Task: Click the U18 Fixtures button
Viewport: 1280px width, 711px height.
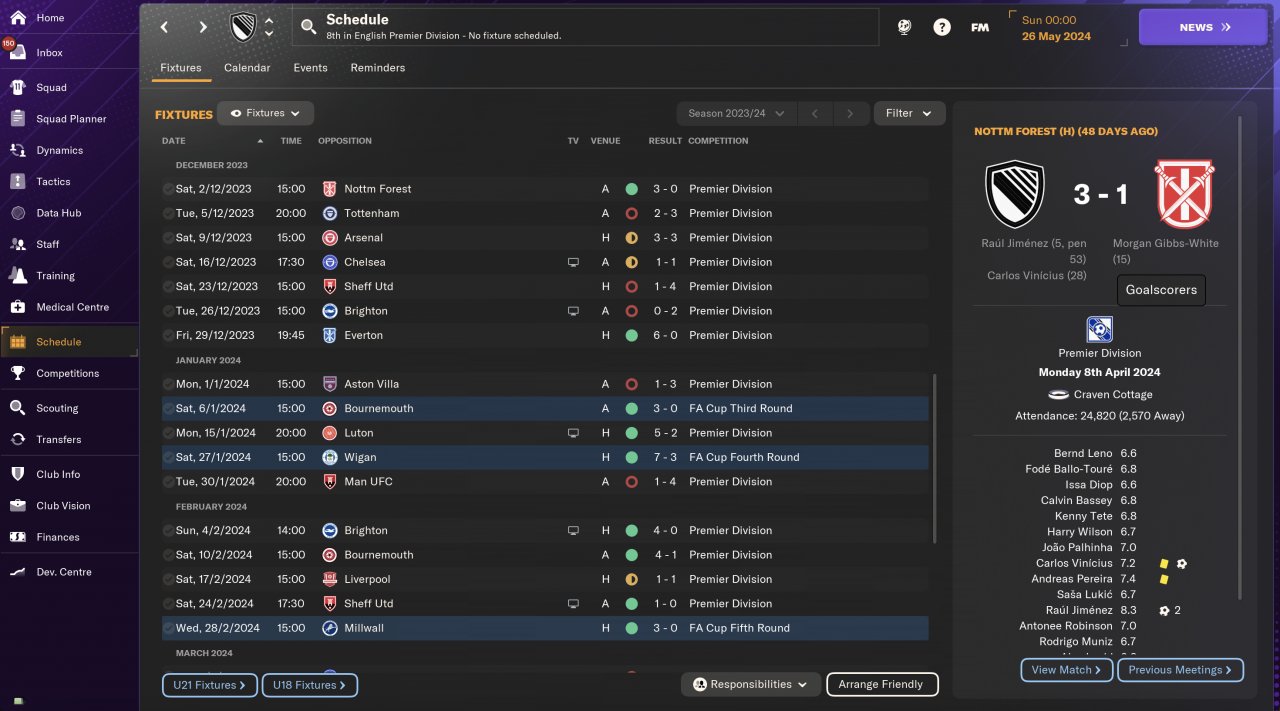Action: pyautogui.click(x=310, y=685)
